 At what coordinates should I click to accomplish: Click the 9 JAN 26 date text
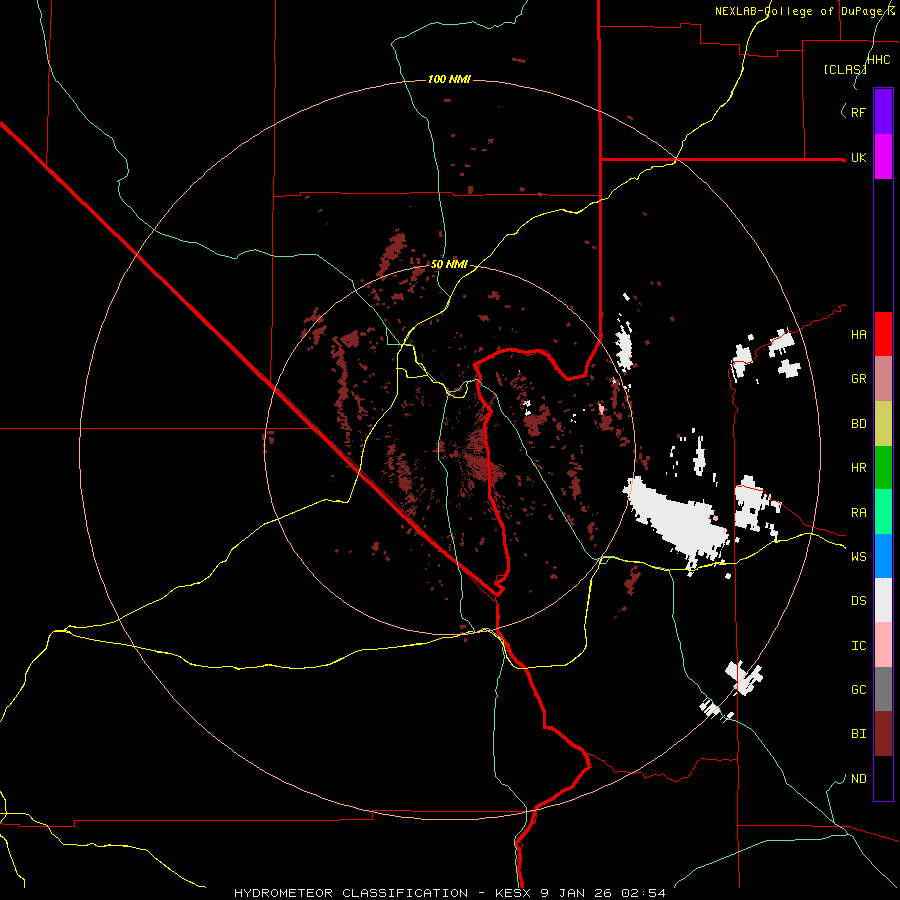[x=576, y=893]
